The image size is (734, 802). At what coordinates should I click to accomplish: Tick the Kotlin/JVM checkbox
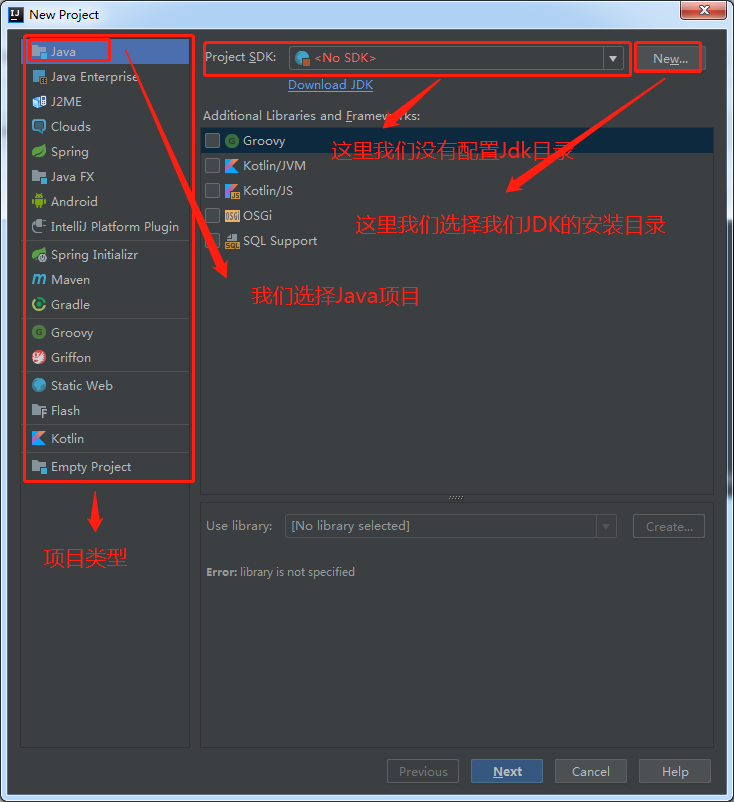click(212, 166)
